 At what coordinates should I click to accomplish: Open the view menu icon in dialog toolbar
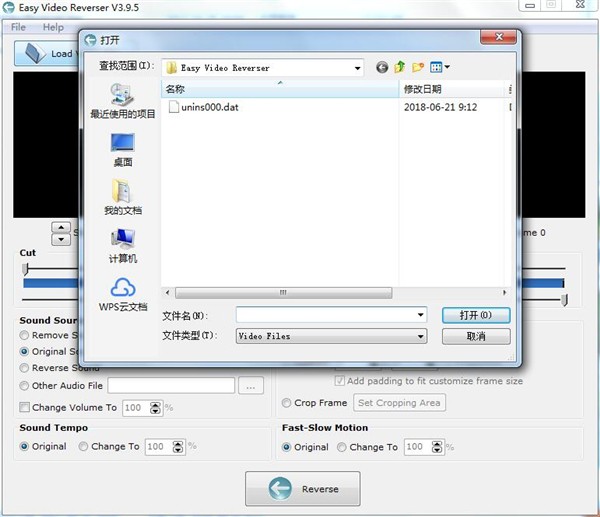[x=436, y=67]
